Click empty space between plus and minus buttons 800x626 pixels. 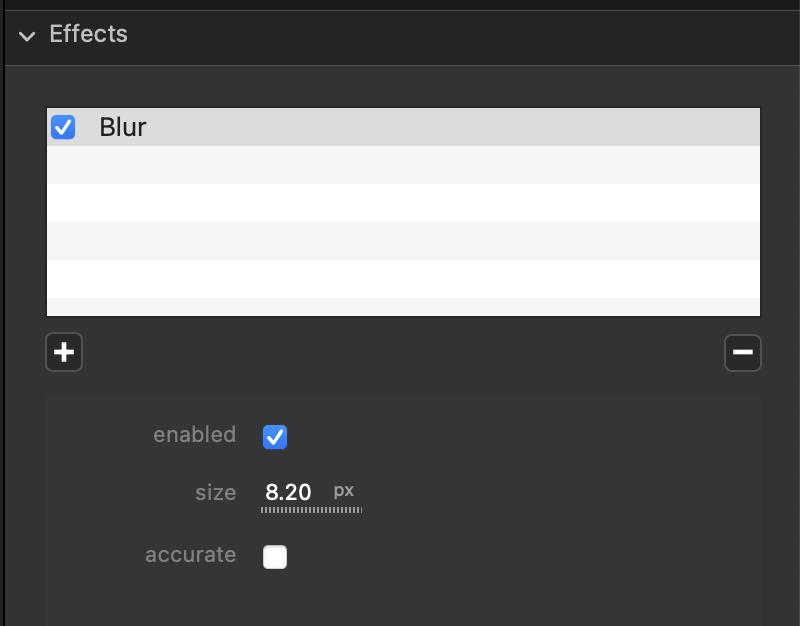[x=403, y=352]
